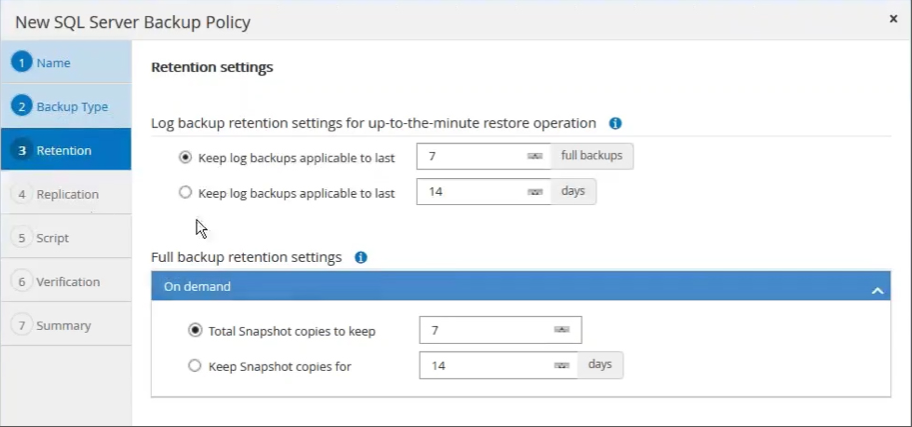
Task: Select Keep log backups for last full backups
Action: click(185, 157)
